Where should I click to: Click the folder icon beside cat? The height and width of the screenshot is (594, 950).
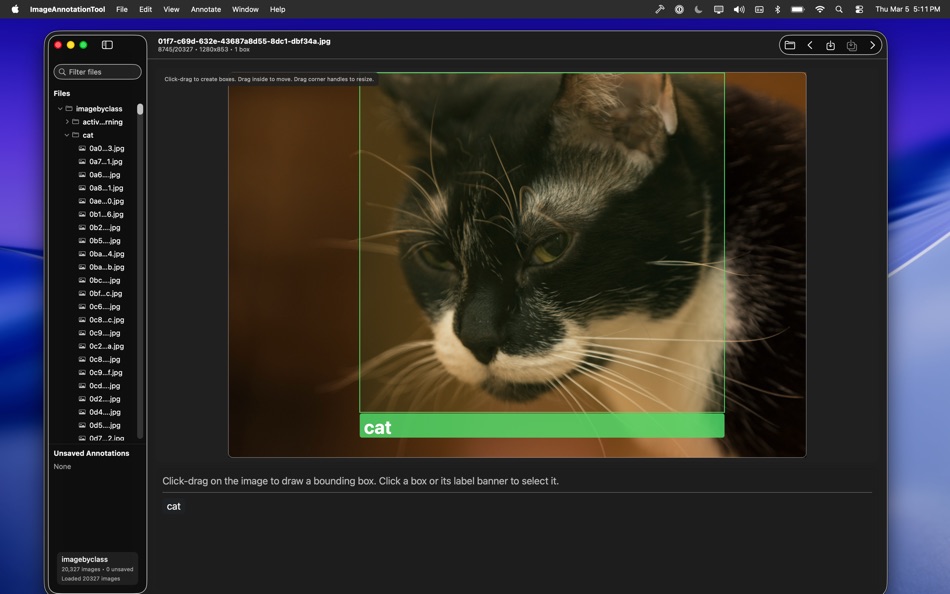[x=76, y=135]
